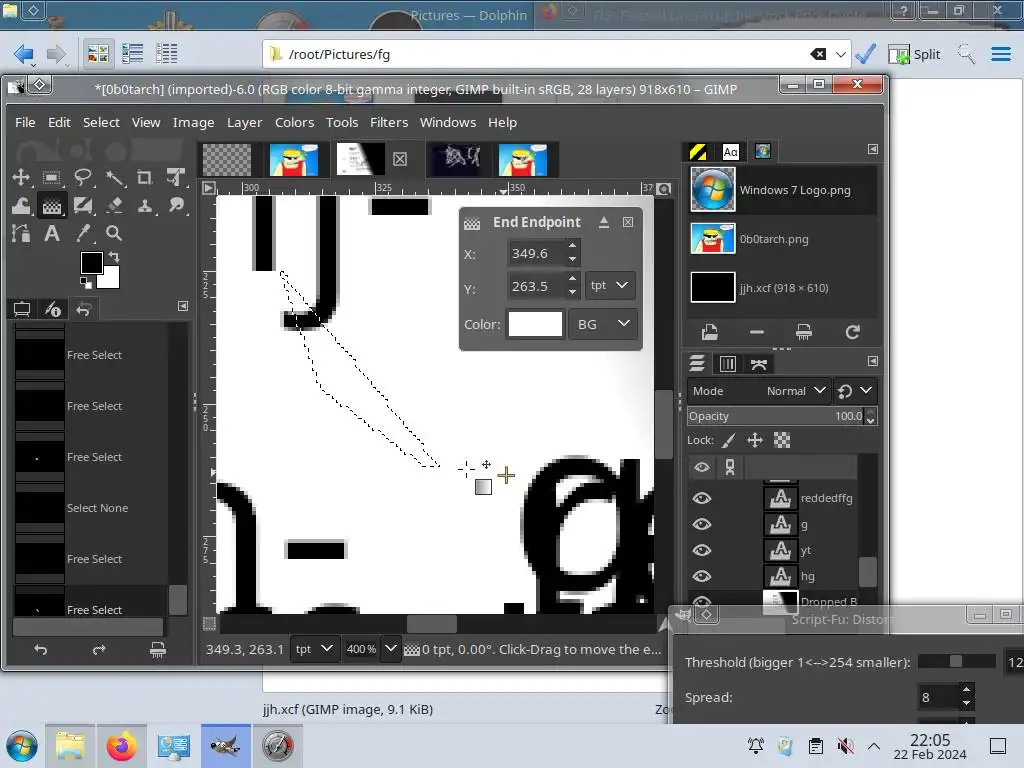Open End Endpoint unit tpt dropdown

tap(609, 285)
